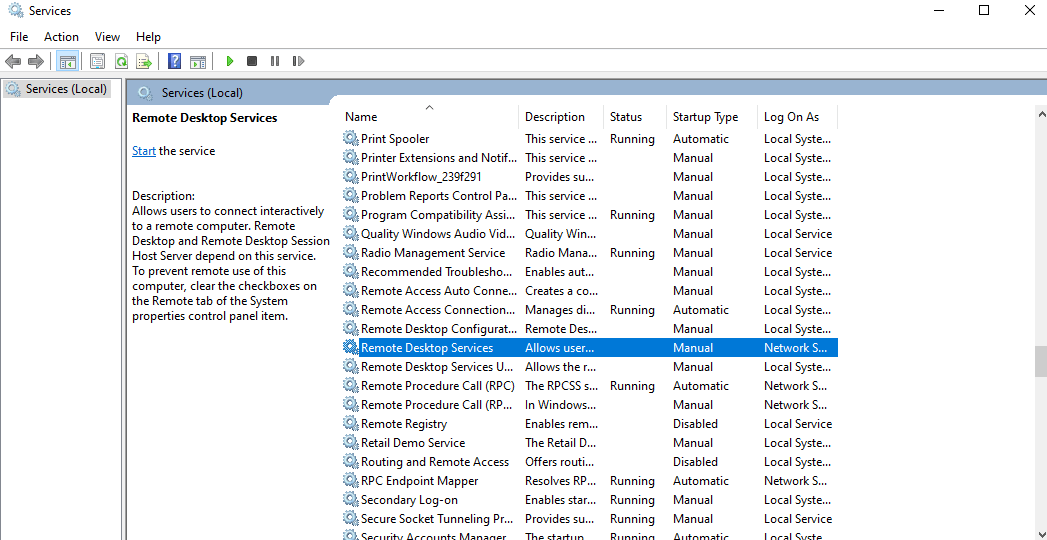Open Help via the blue question mark icon
This screenshot has height=540, width=1047.
click(x=174, y=62)
